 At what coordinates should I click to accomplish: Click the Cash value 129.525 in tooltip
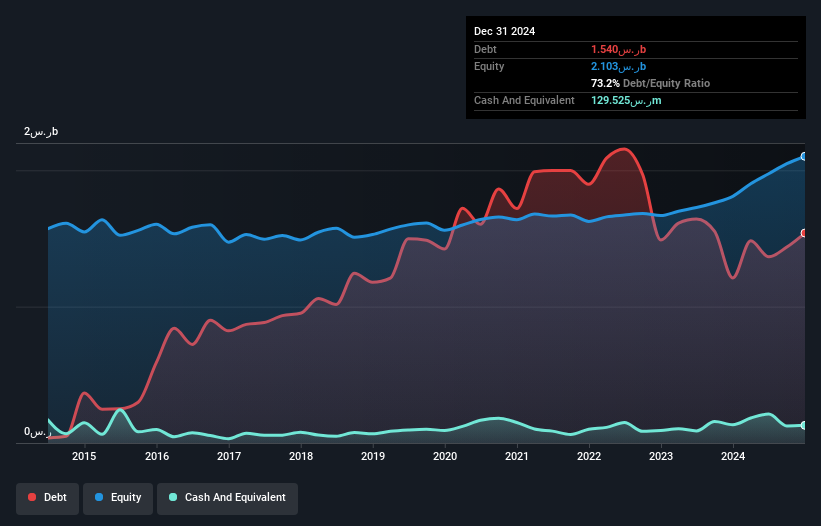tap(626, 100)
